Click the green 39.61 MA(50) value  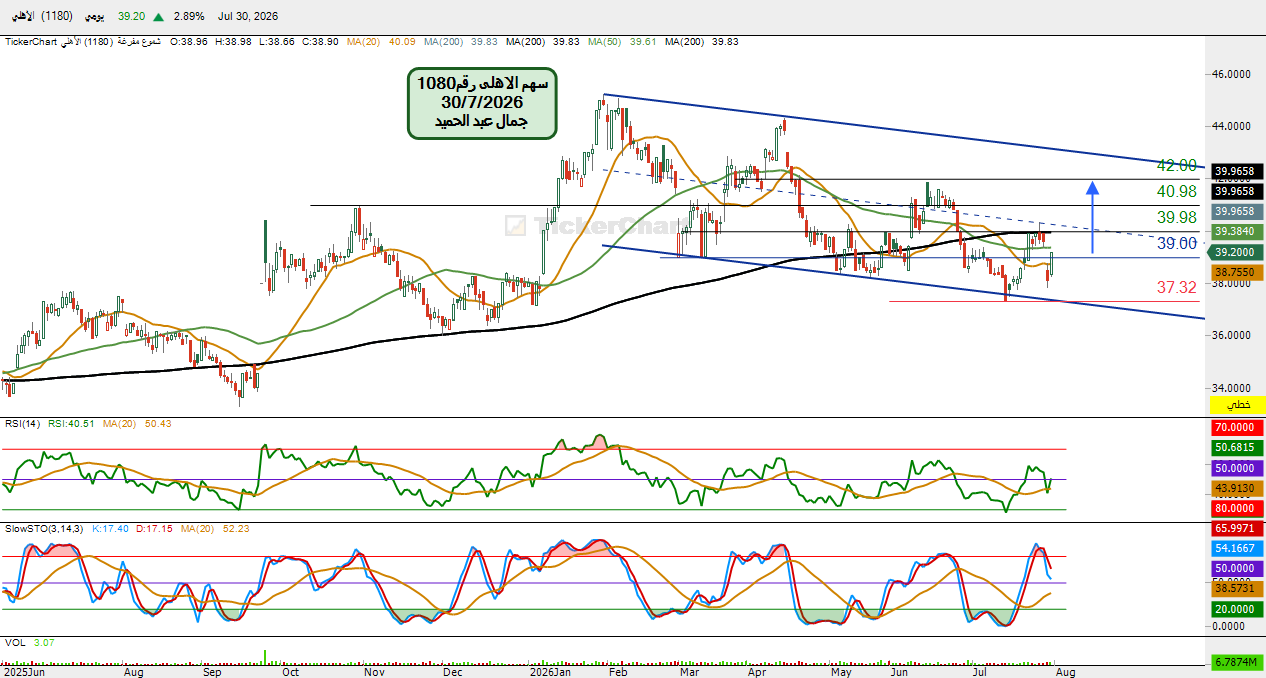click(x=644, y=42)
